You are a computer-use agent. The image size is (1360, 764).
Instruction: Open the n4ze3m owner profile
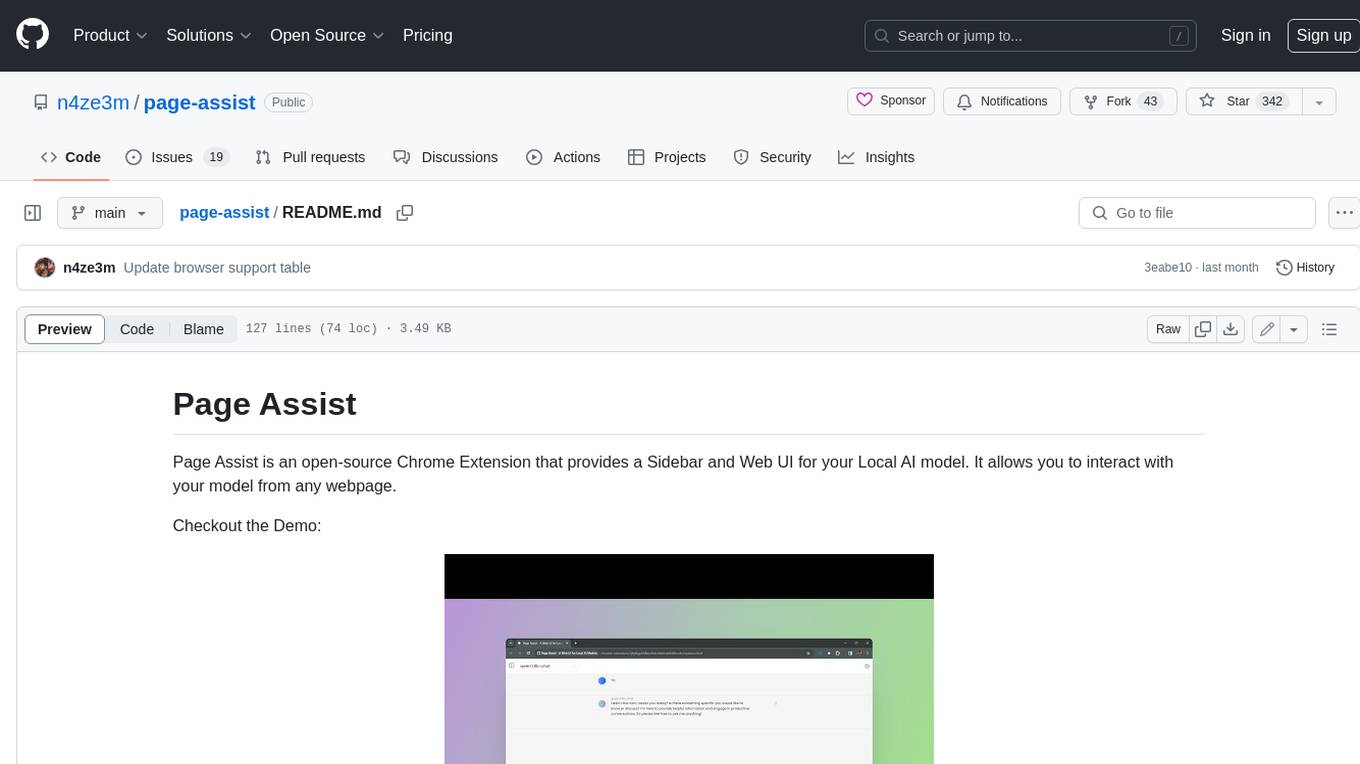tap(93, 102)
